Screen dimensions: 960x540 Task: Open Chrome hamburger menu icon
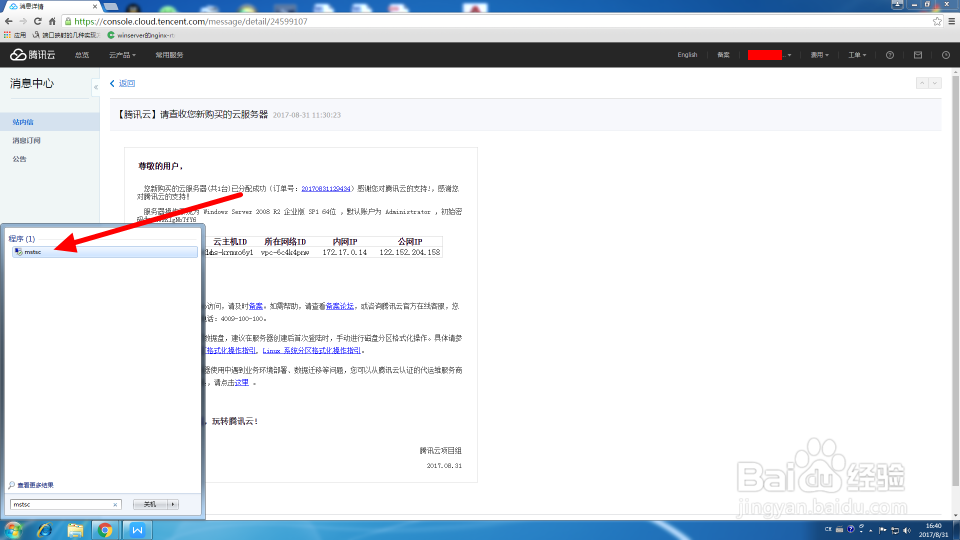pyautogui.click(x=952, y=21)
